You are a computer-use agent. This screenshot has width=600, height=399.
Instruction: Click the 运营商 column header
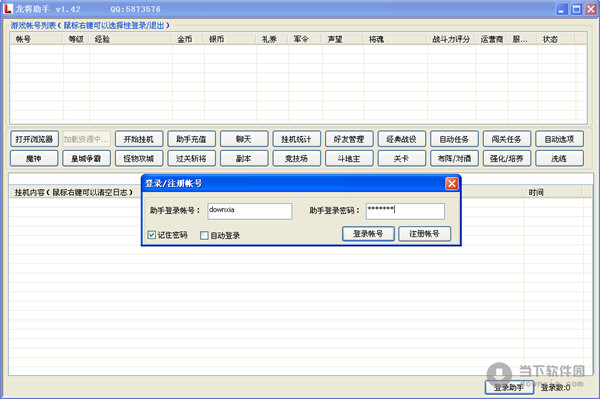coord(492,39)
